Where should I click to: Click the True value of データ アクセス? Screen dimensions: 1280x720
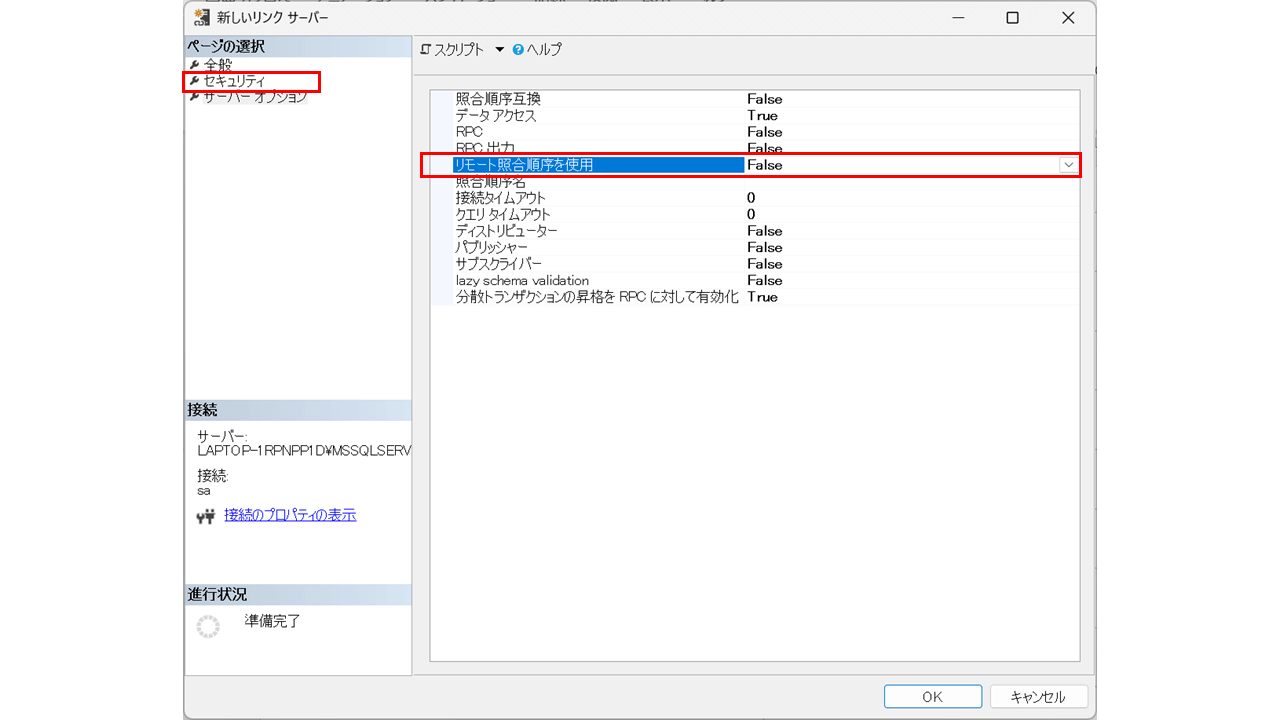tap(762, 116)
